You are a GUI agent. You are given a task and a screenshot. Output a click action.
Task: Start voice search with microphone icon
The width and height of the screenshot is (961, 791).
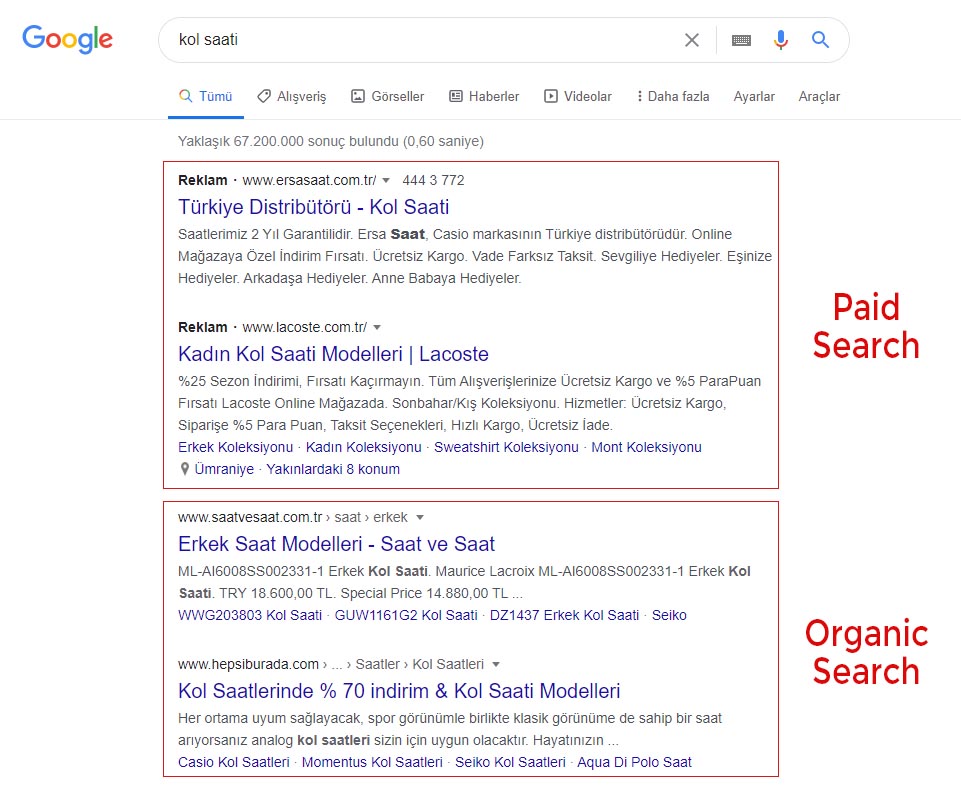[781, 40]
